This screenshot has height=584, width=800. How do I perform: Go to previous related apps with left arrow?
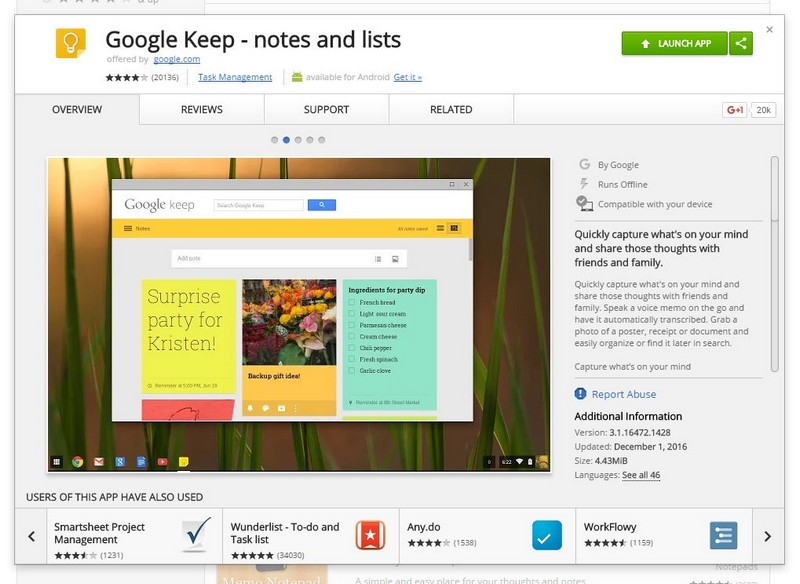[x=31, y=536]
